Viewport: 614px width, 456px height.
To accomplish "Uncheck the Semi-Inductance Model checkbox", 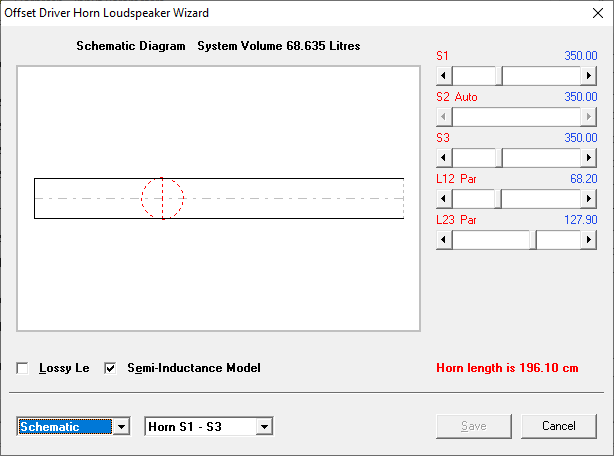I will [110, 368].
